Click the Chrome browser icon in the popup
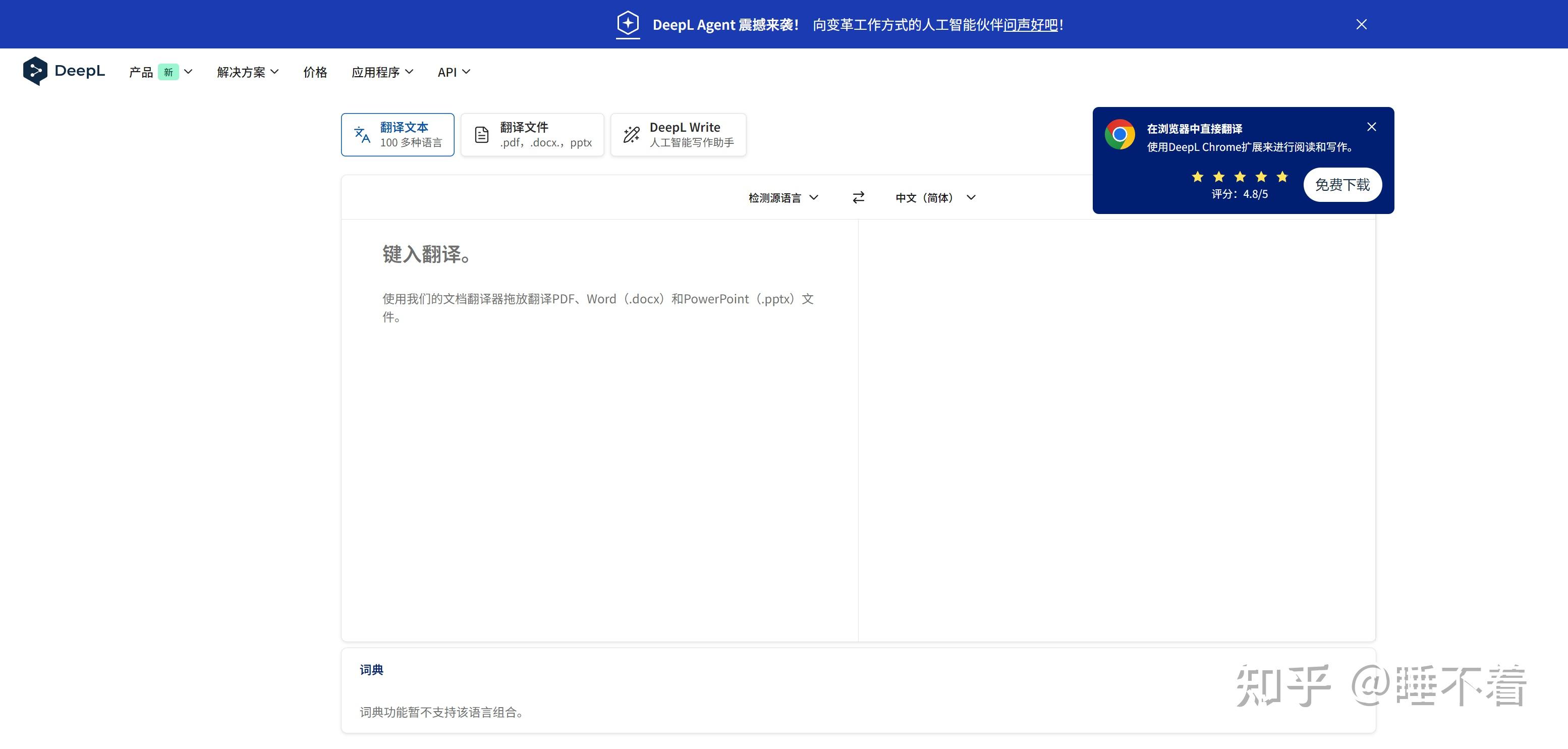The image size is (1568, 749). pyautogui.click(x=1119, y=135)
